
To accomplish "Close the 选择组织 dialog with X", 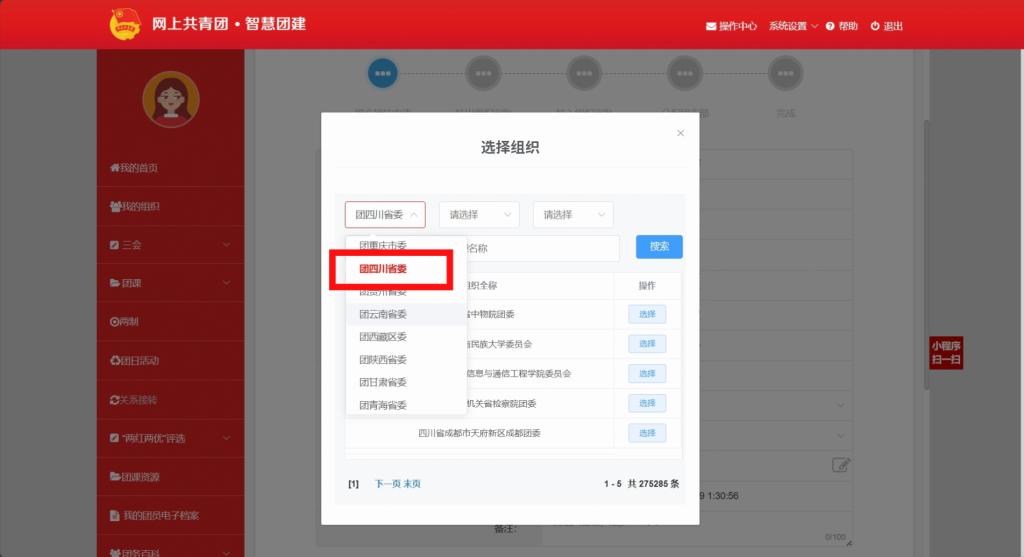I will (x=681, y=133).
